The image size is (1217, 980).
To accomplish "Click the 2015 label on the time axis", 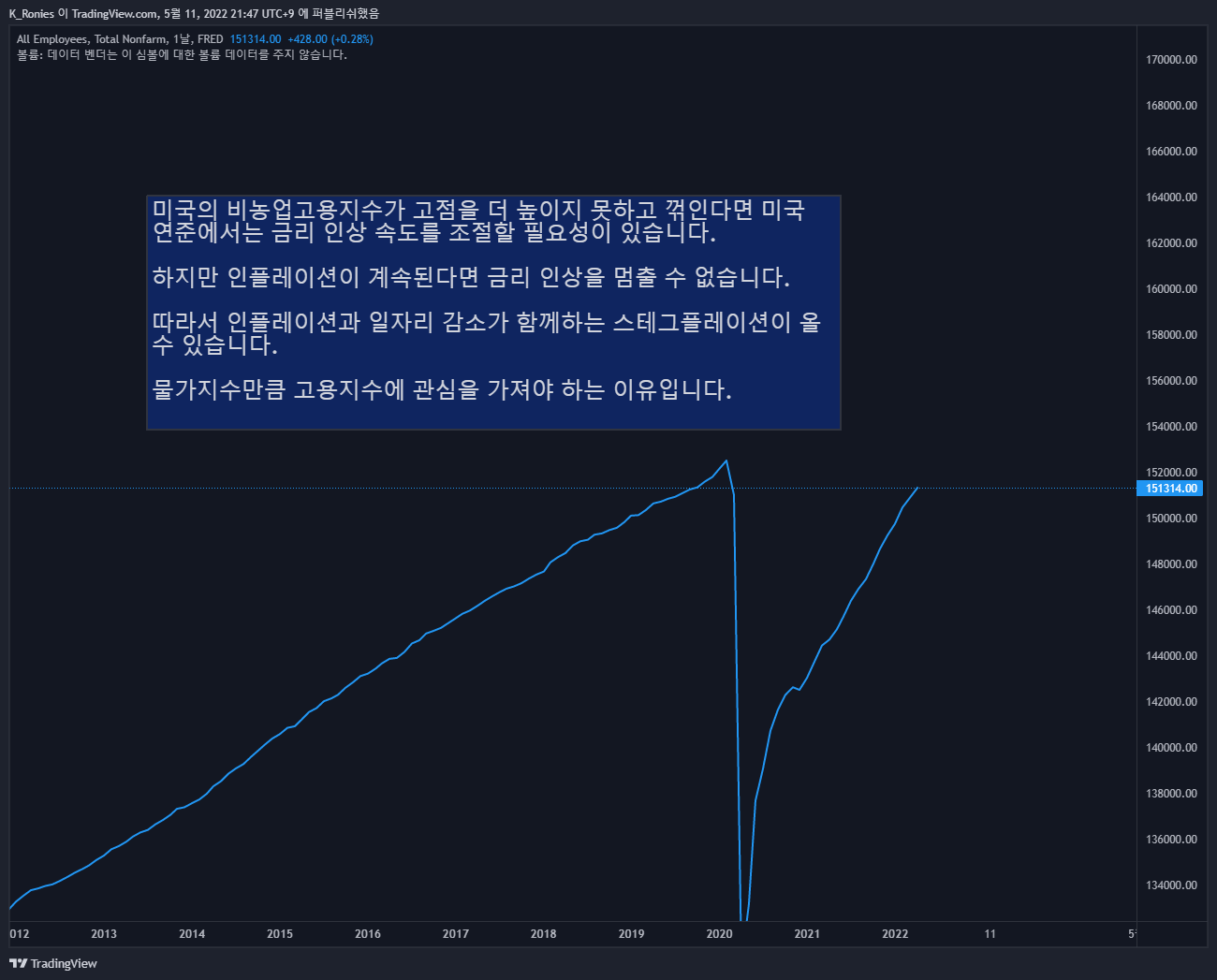I will coord(280,934).
